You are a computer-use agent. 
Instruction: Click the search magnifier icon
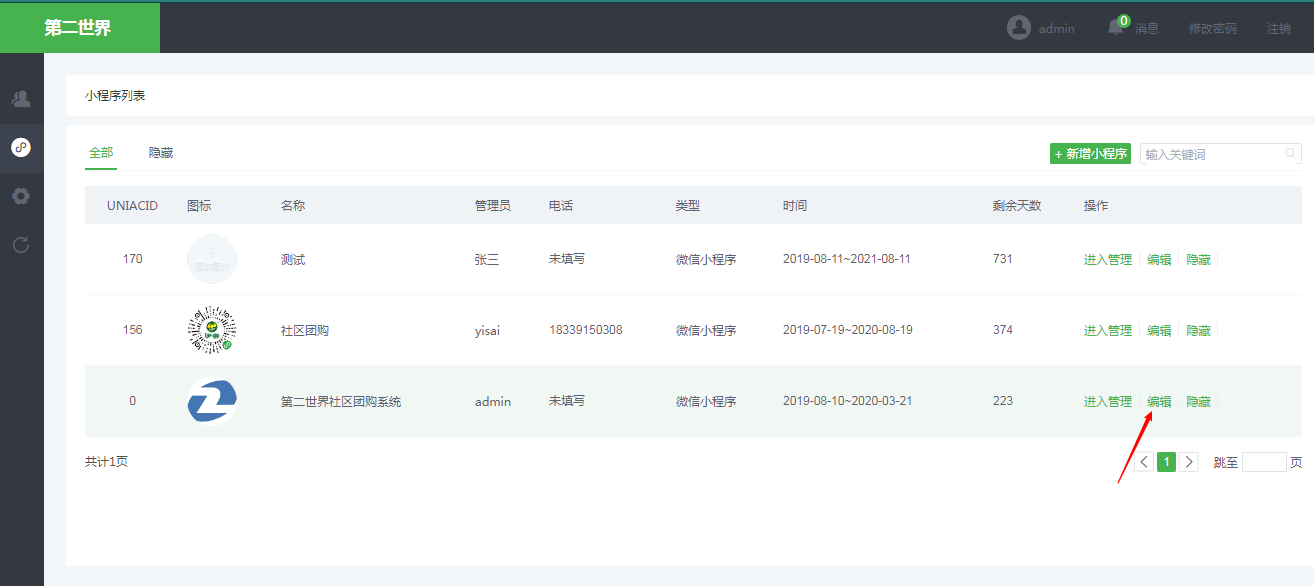point(1291,154)
